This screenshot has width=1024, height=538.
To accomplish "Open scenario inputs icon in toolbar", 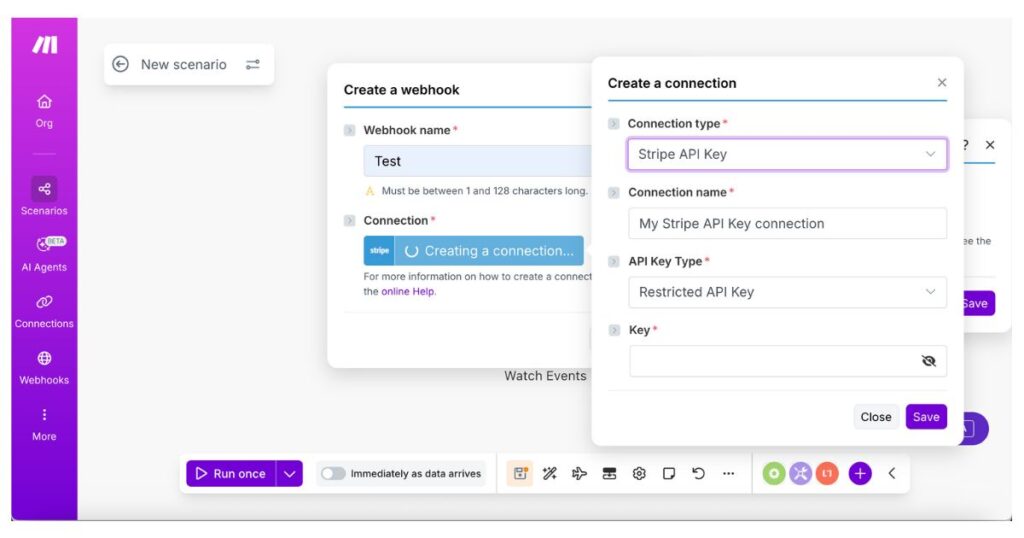I will [x=609, y=473].
